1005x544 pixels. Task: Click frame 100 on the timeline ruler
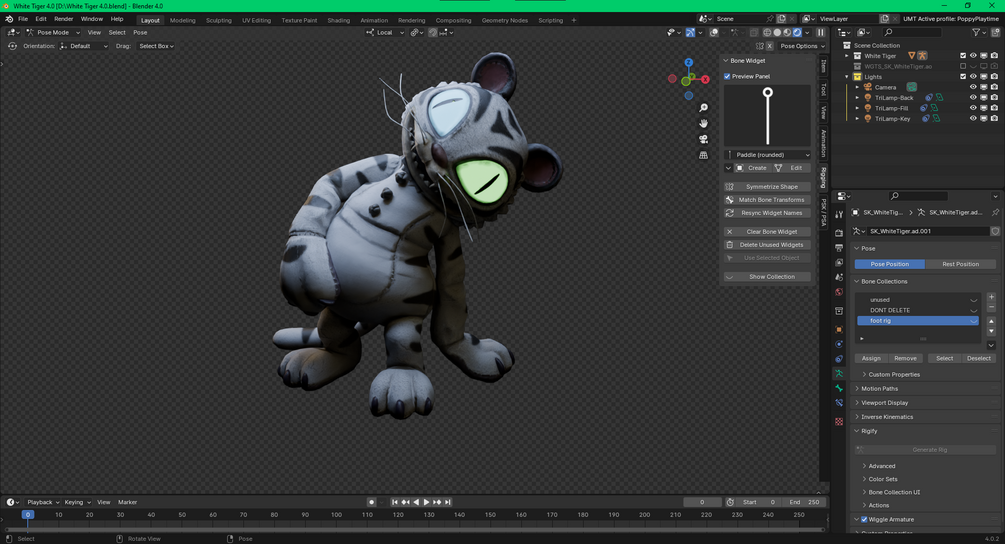click(x=336, y=515)
